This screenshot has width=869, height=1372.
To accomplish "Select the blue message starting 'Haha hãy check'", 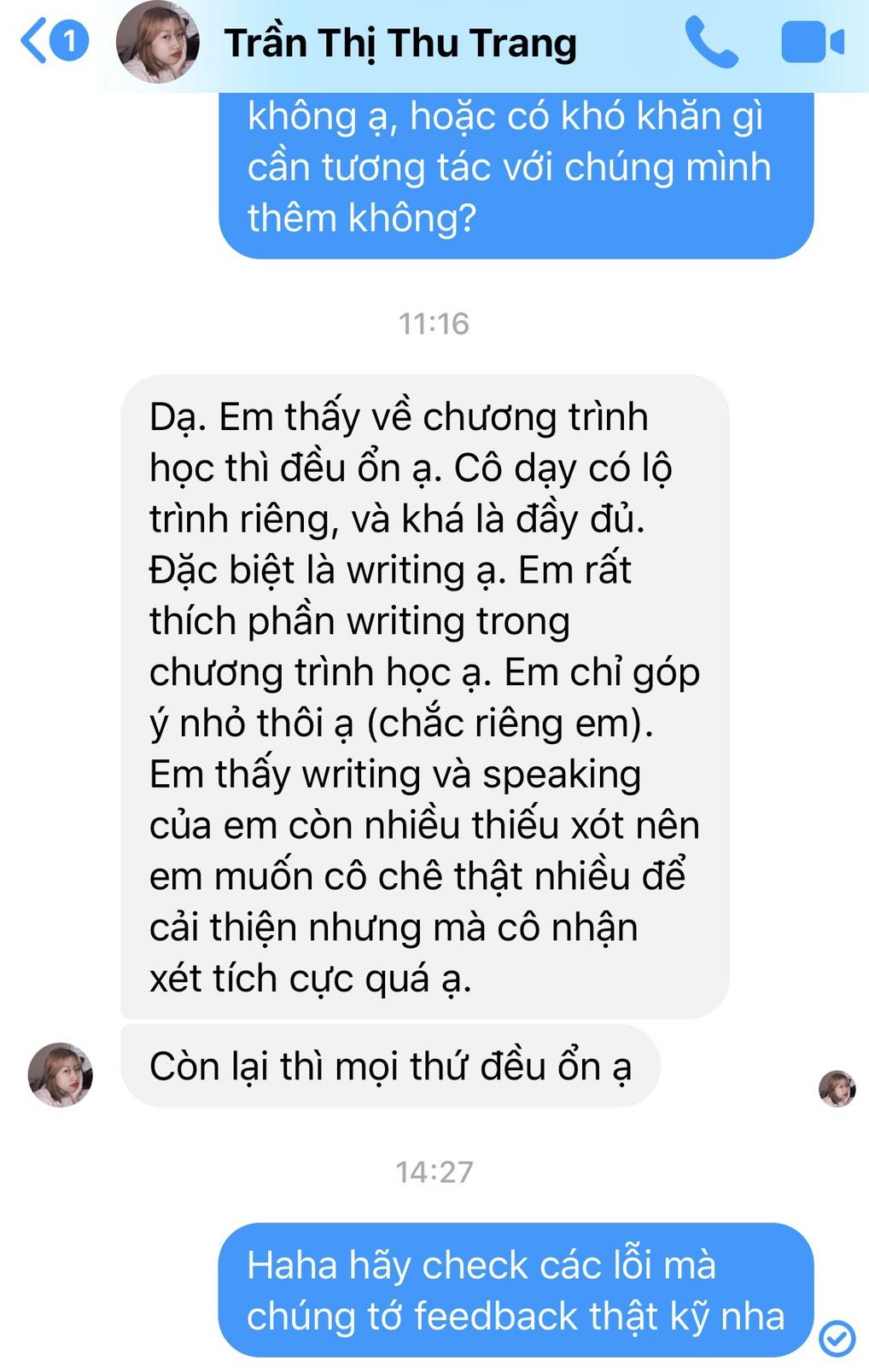I will coord(516,1290).
